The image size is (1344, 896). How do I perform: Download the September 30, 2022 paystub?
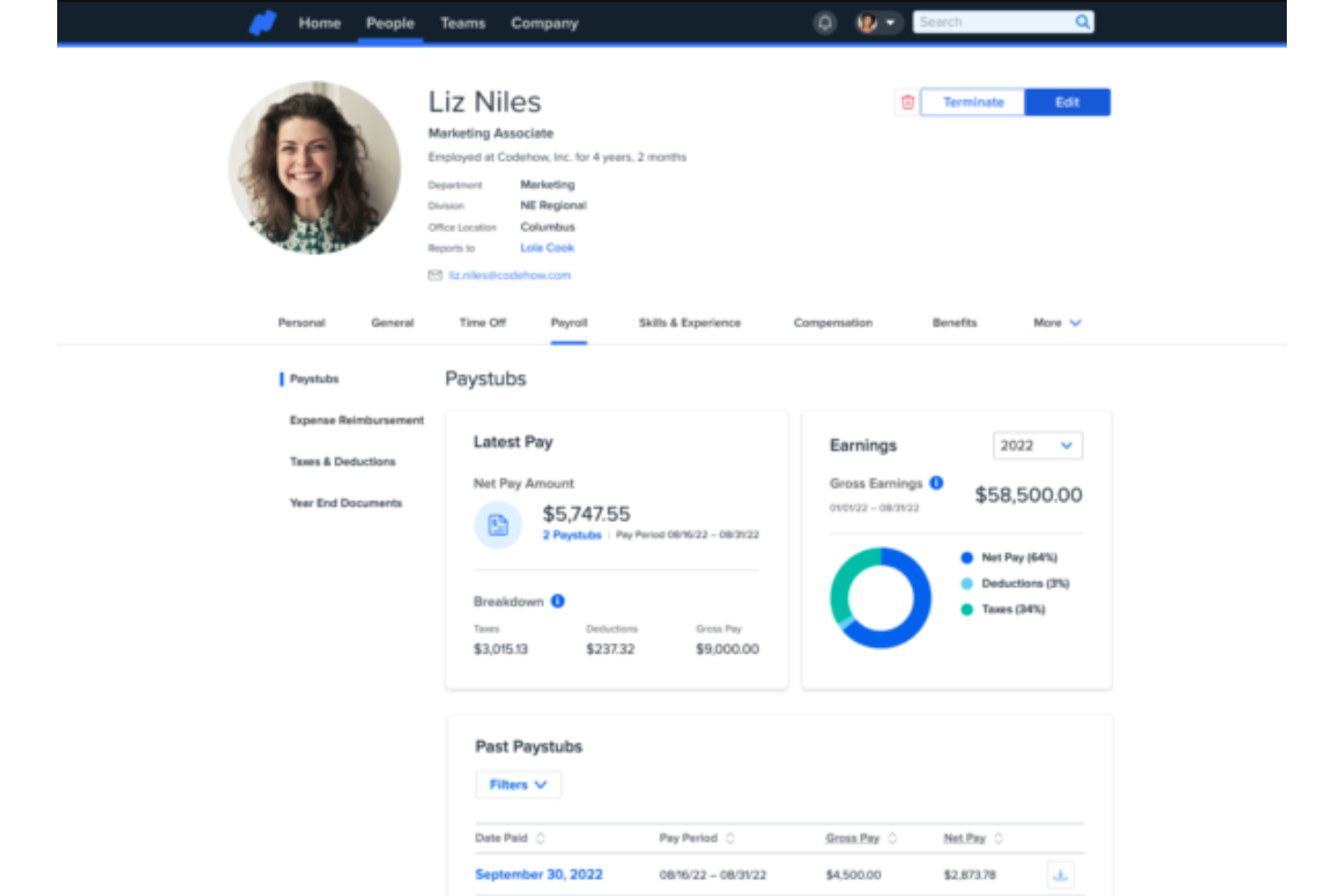coord(1060,875)
